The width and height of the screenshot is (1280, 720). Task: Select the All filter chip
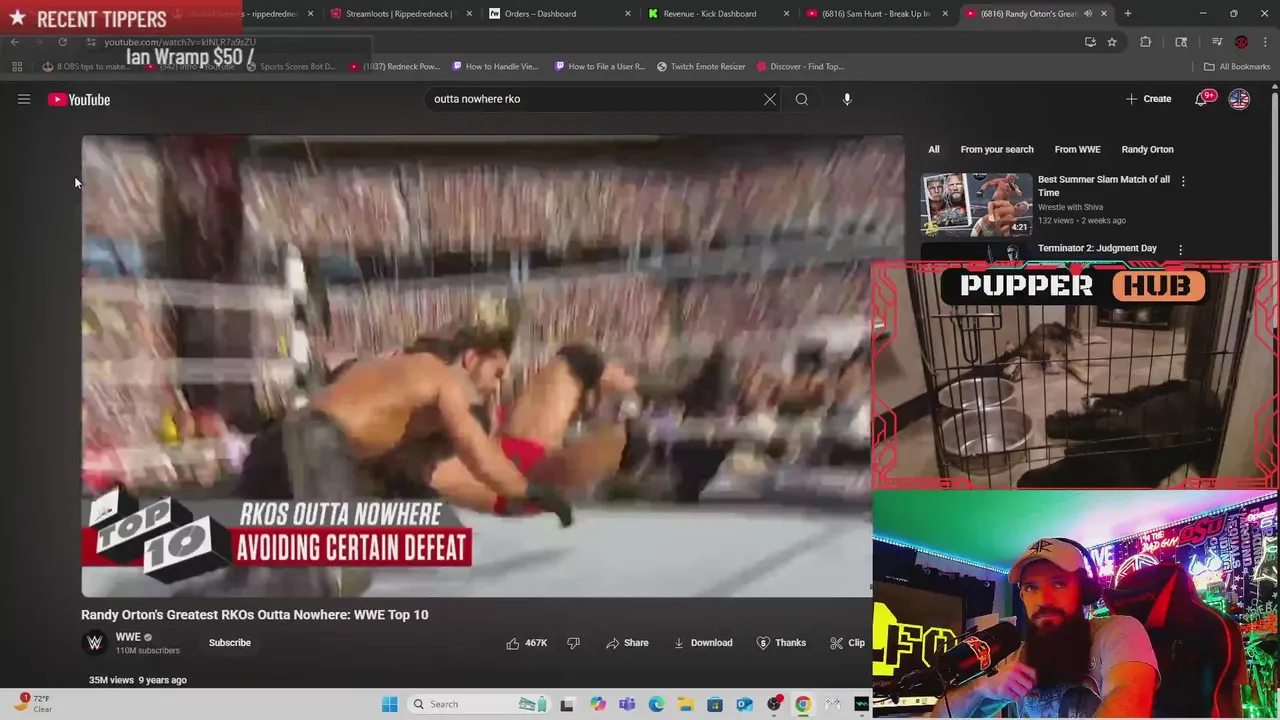point(934,149)
